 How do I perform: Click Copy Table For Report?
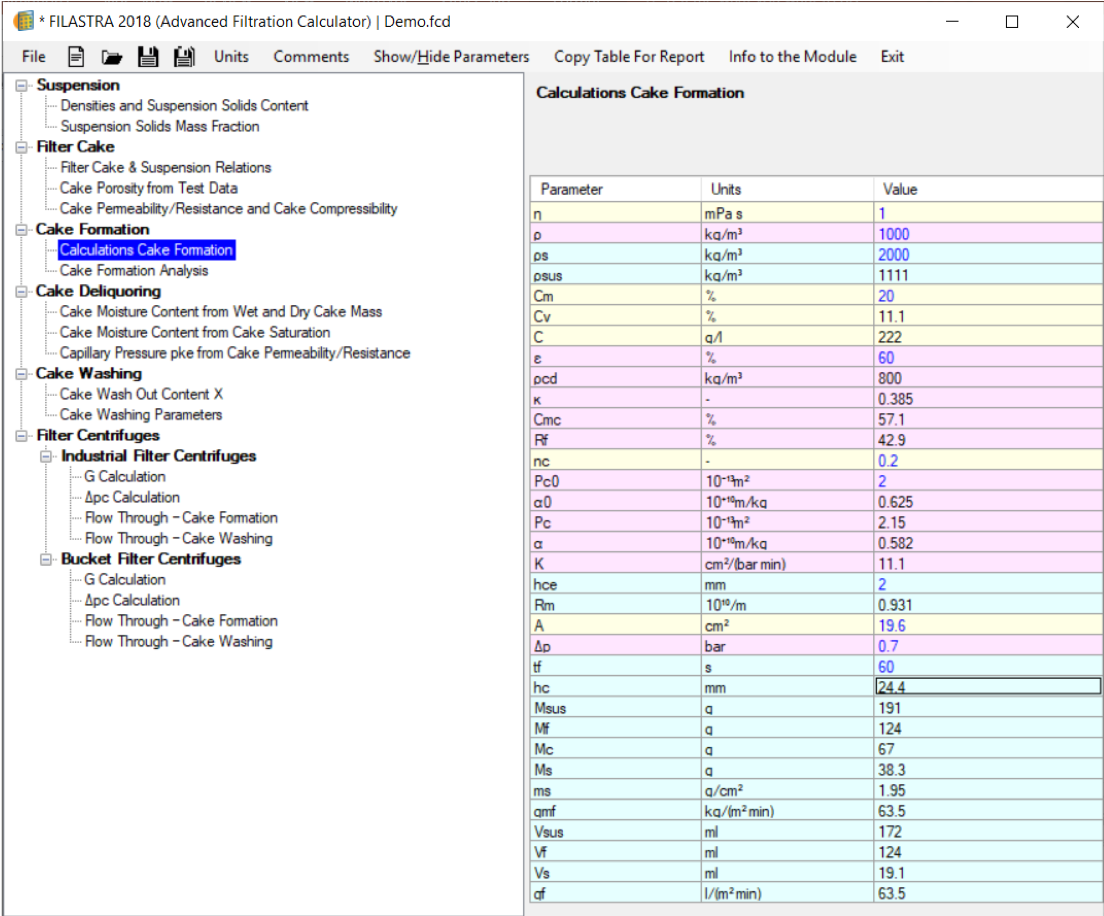tap(629, 56)
